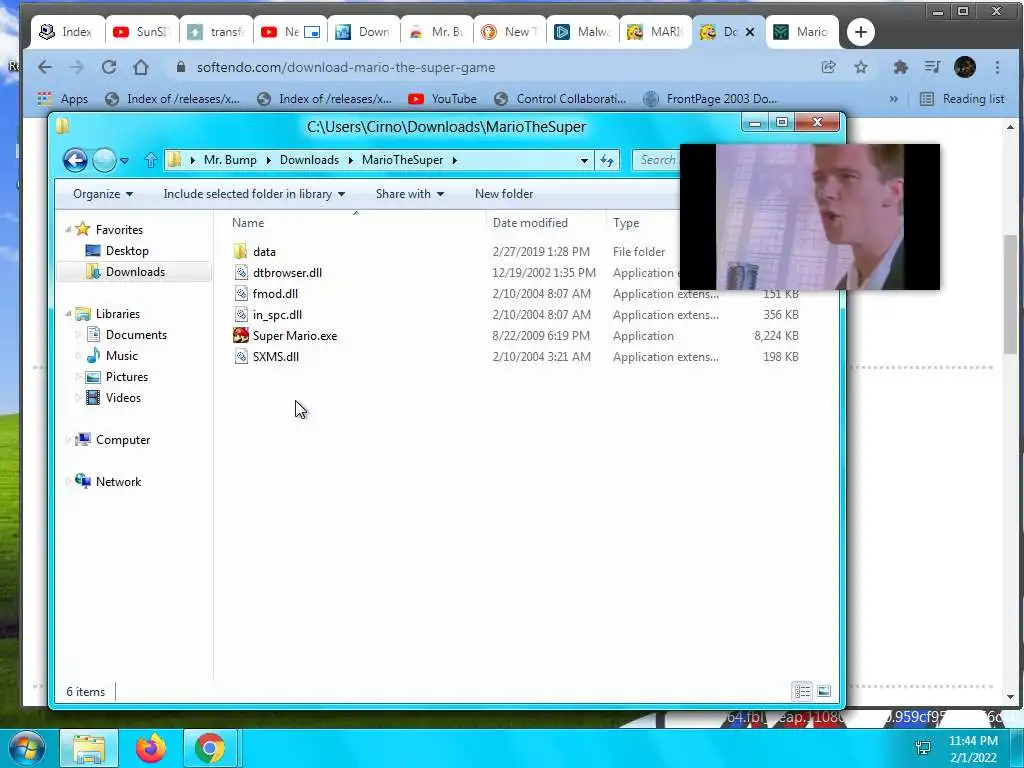
Task: Select the Super Mario.exe Mario icon
Action: click(240, 335)
